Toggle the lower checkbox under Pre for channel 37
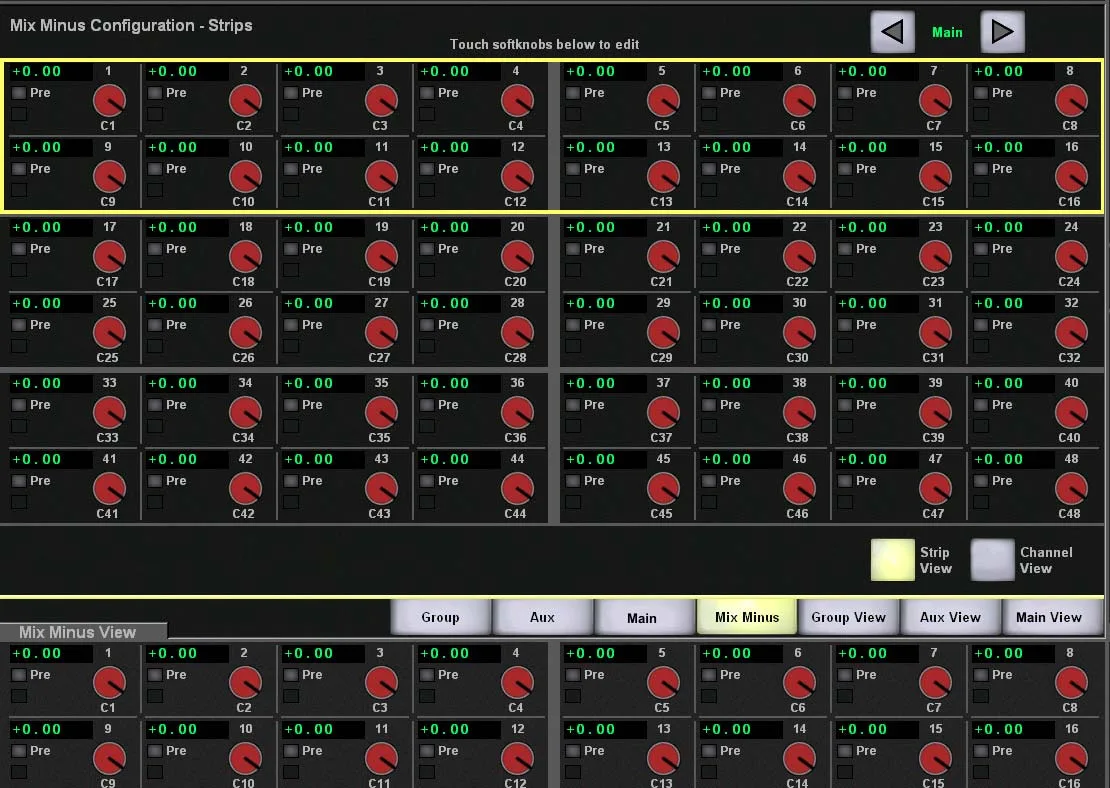Viewport: 1110px width, 788px height. coord(573,426)
